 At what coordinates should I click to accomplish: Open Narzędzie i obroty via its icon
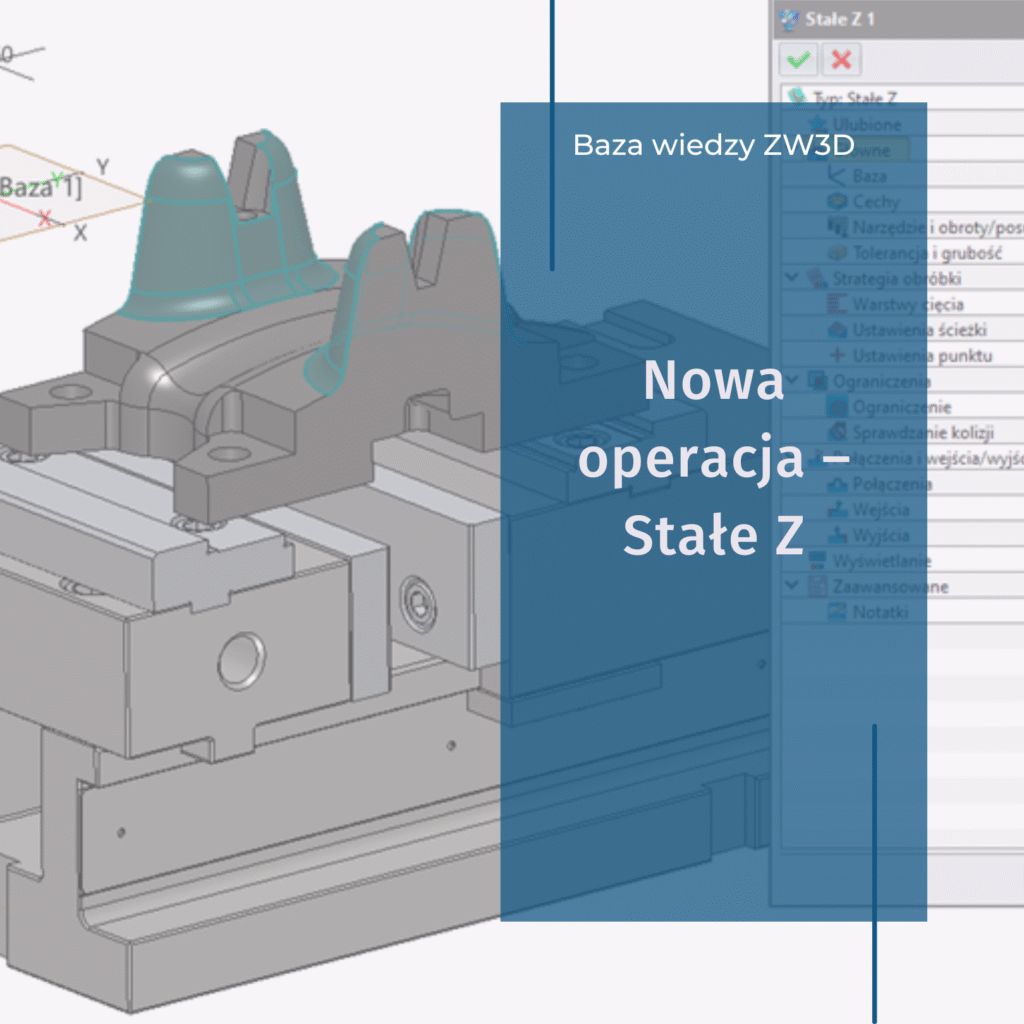tap(837, 227)
